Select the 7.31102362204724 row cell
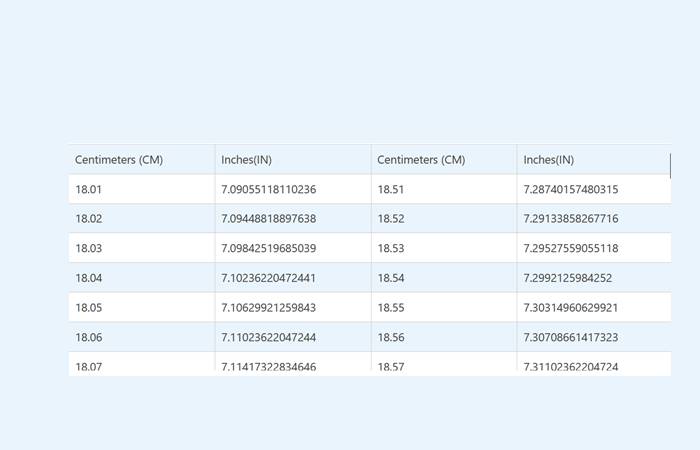This screenshot has height=450, width=700. coord(594,364)
